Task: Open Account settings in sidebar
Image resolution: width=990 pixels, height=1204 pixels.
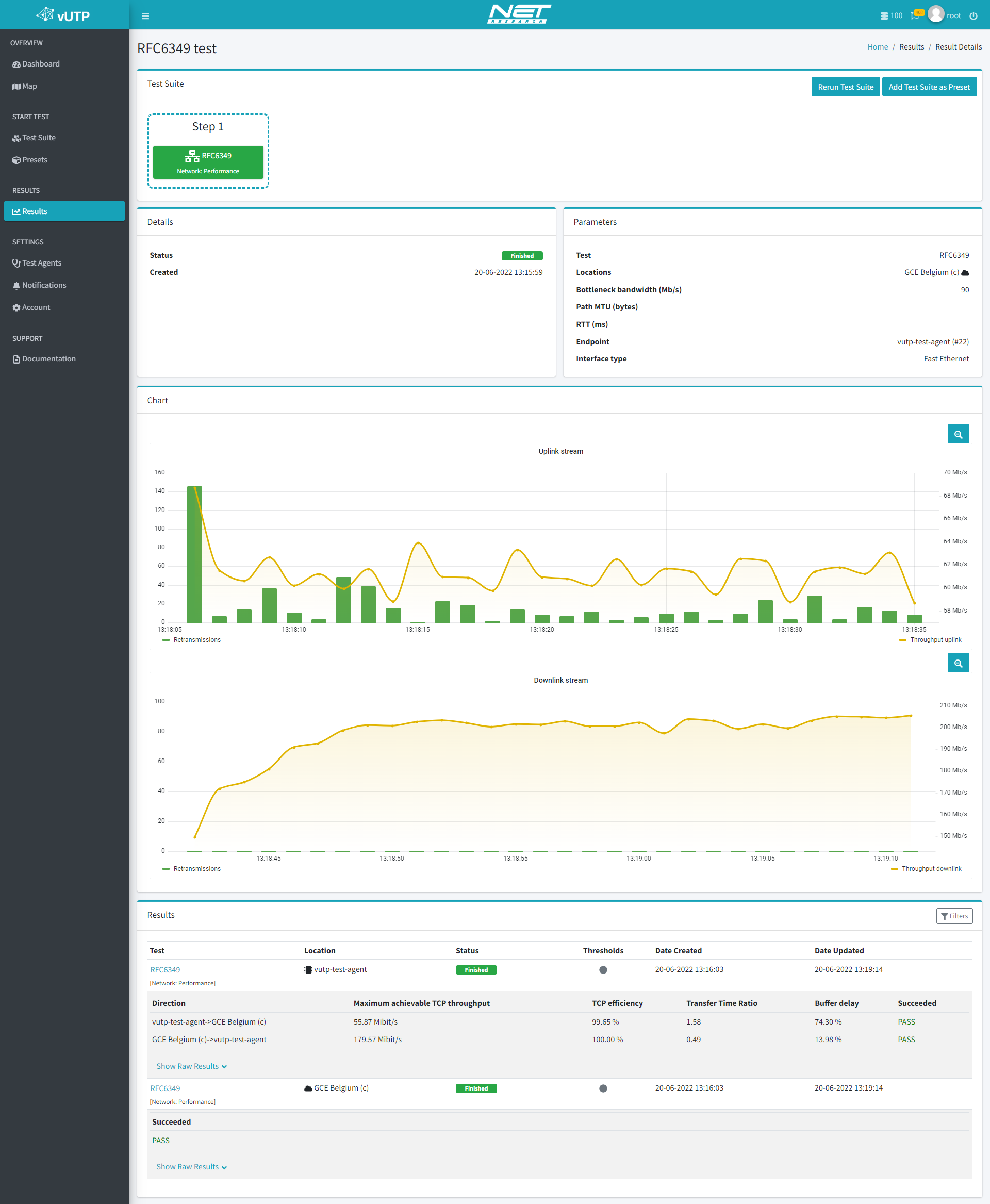Action: (x=64, y=307)
